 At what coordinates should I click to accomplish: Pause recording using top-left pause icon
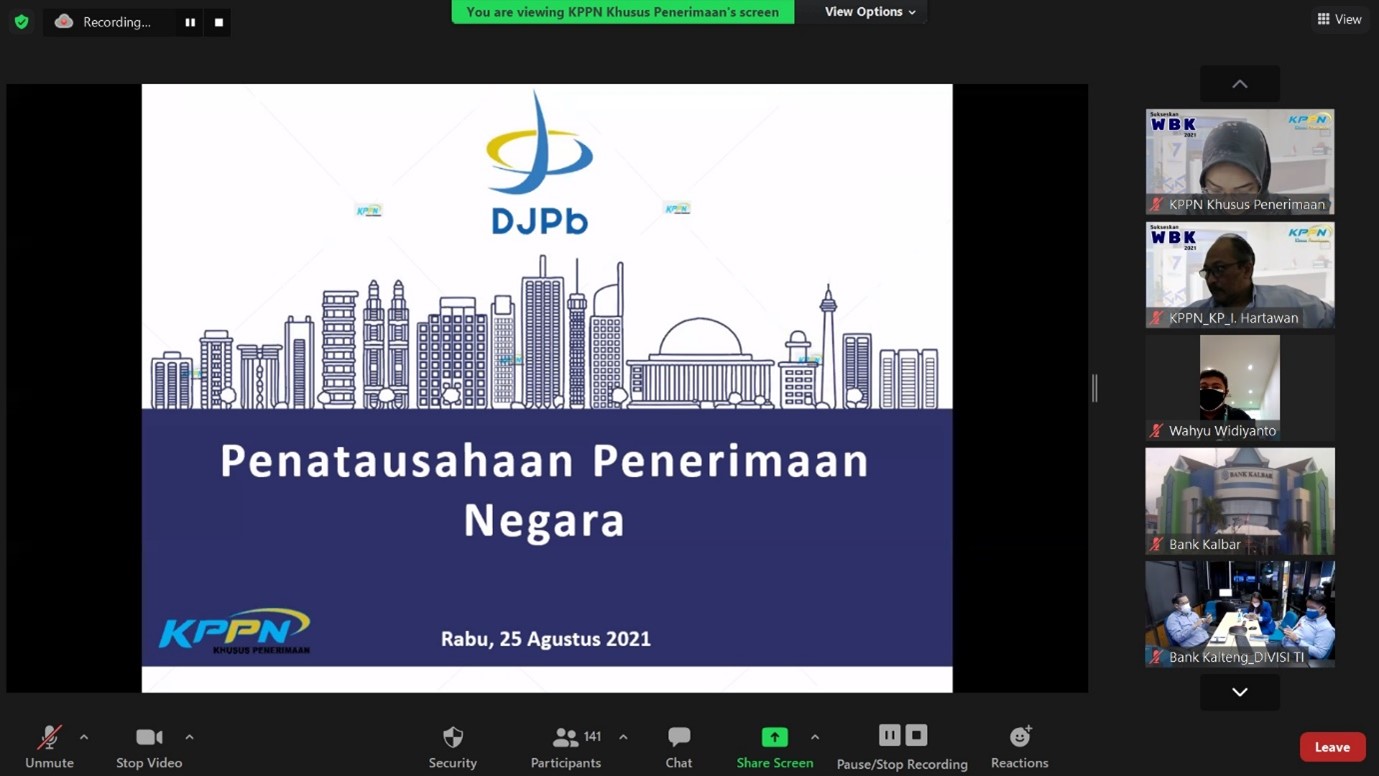(x=190, y=22)
